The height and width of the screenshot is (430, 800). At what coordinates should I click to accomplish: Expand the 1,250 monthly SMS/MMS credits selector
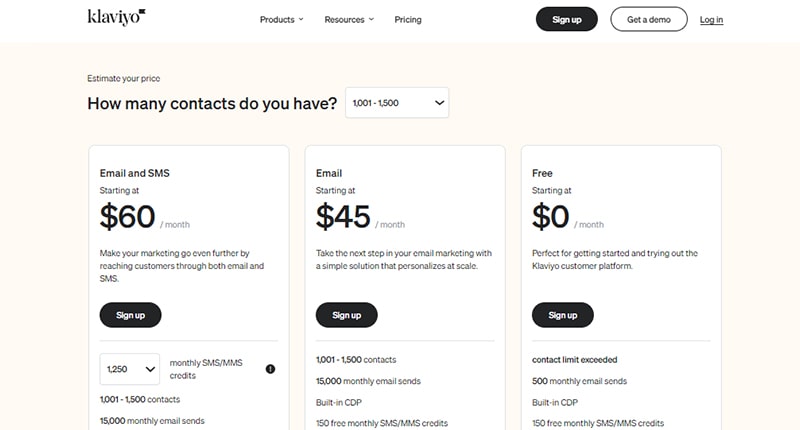(130, 369)
